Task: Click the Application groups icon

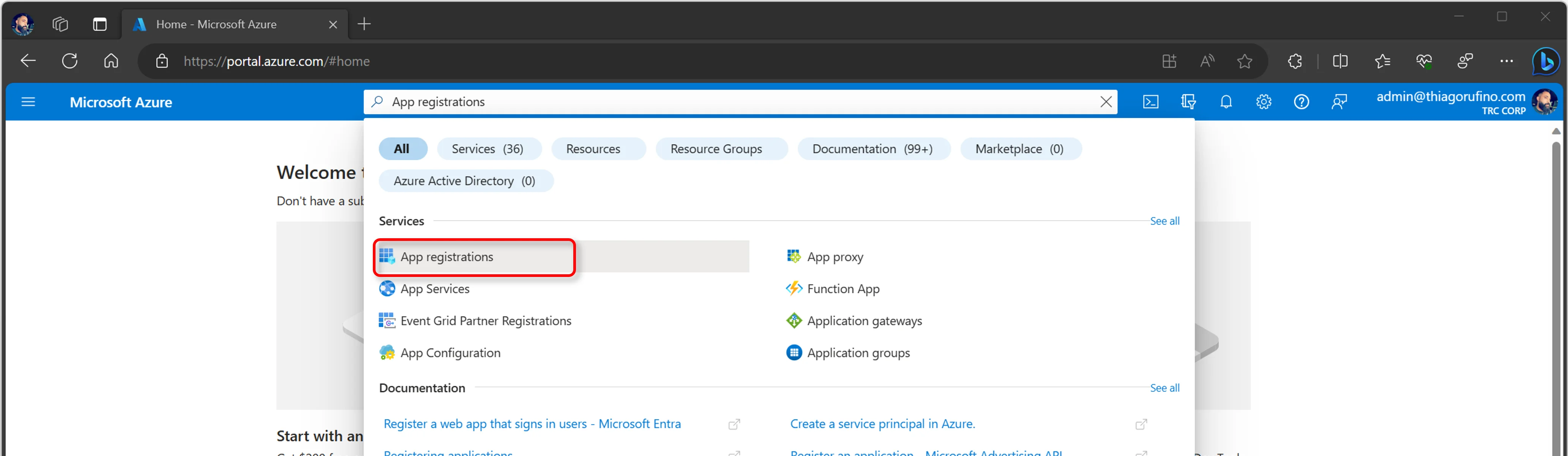Action: (x=794, y=352)
